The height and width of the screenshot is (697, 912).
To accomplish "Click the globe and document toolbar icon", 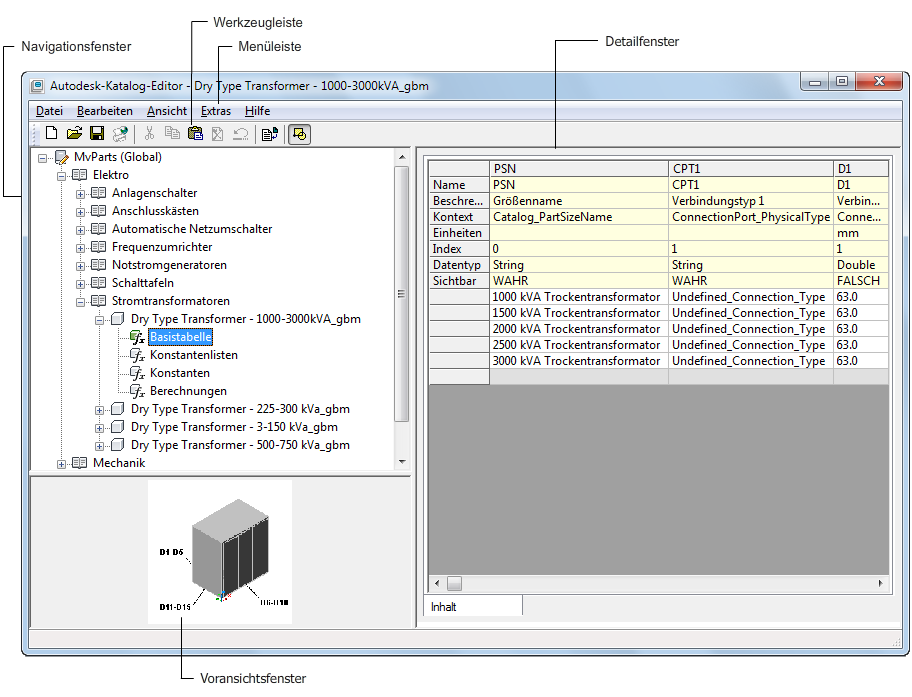I will (120, 134).
